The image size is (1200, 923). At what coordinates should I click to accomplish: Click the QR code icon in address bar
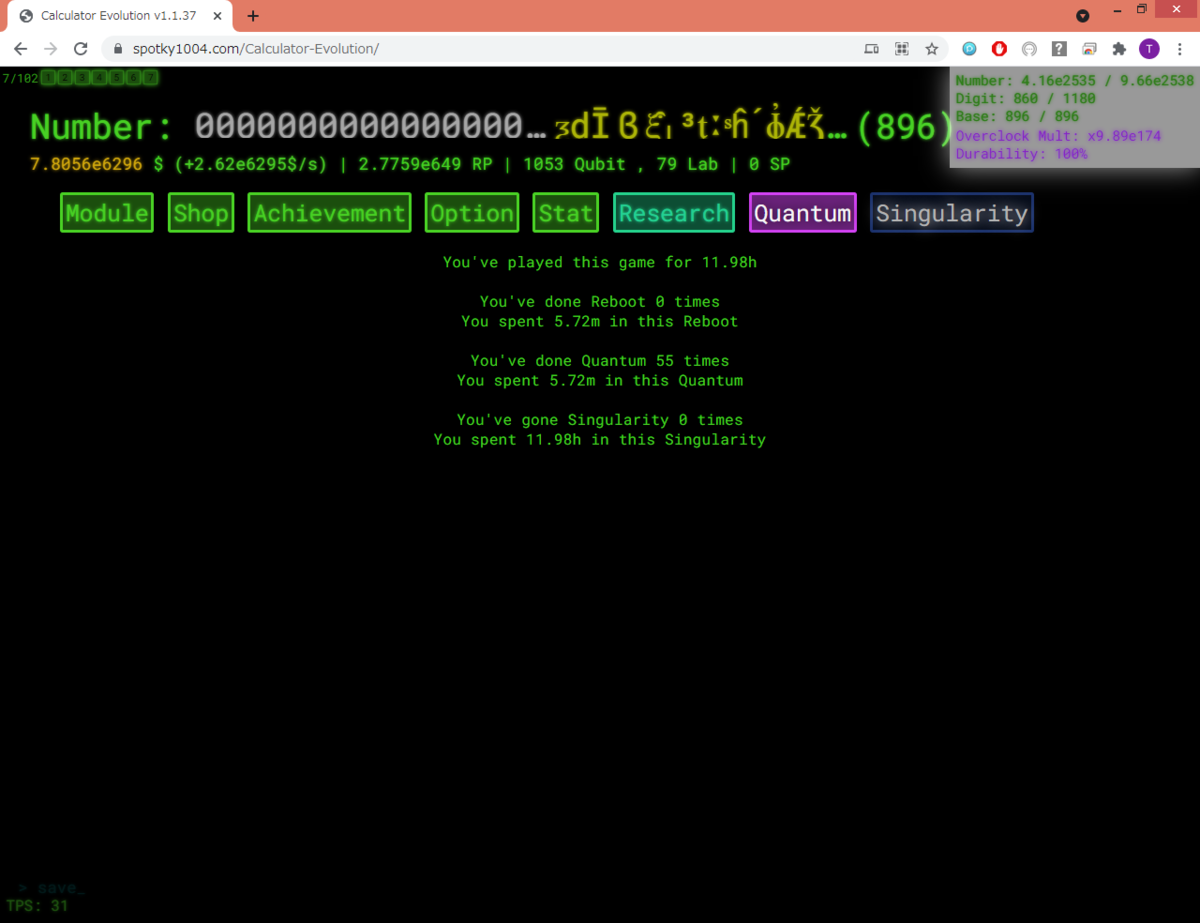click(901, 48)
